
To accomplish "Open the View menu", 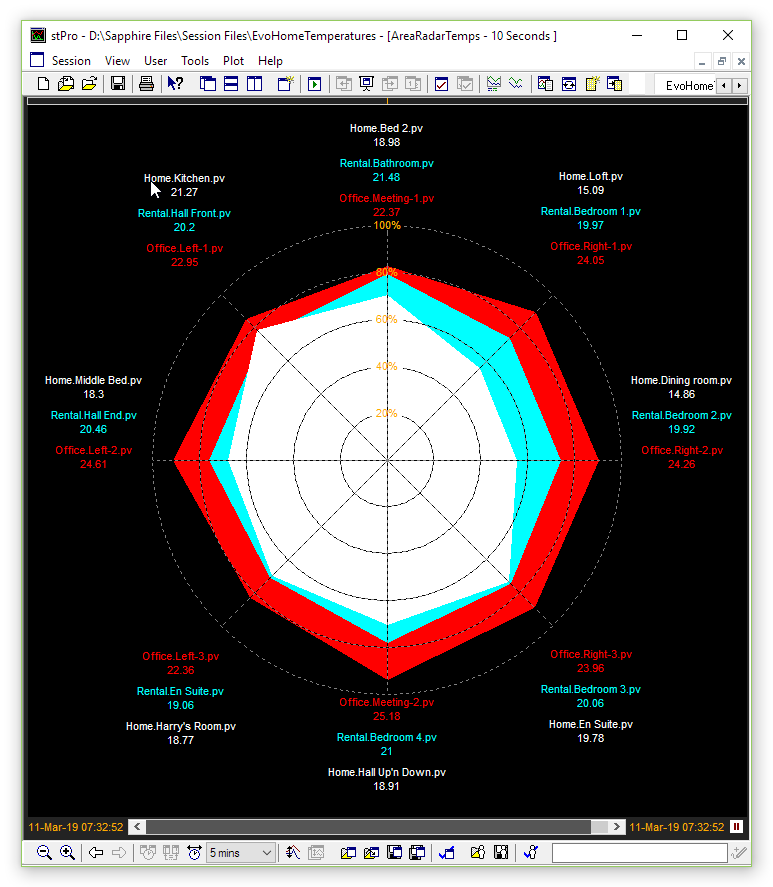I will click(x=117, y=61).
